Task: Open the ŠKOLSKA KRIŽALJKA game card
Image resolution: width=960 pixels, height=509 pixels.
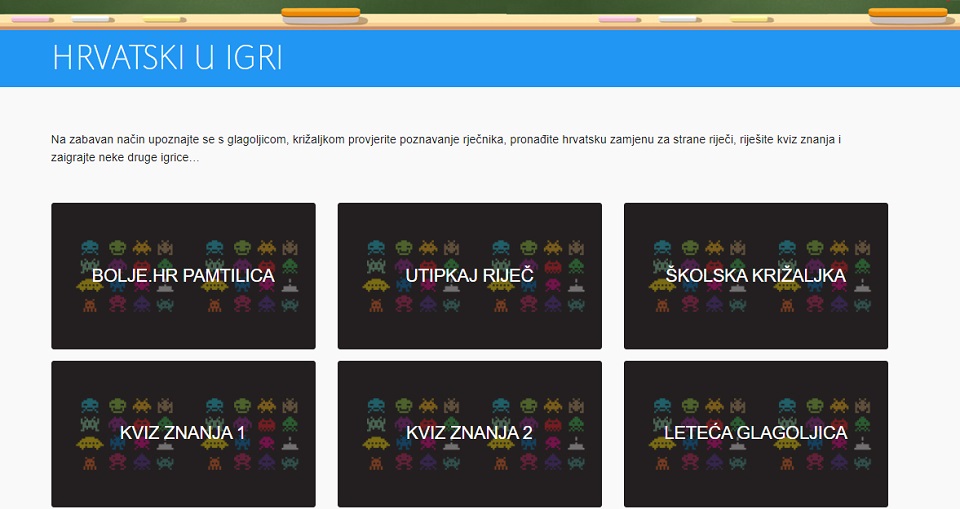Action: pos(756,276)
